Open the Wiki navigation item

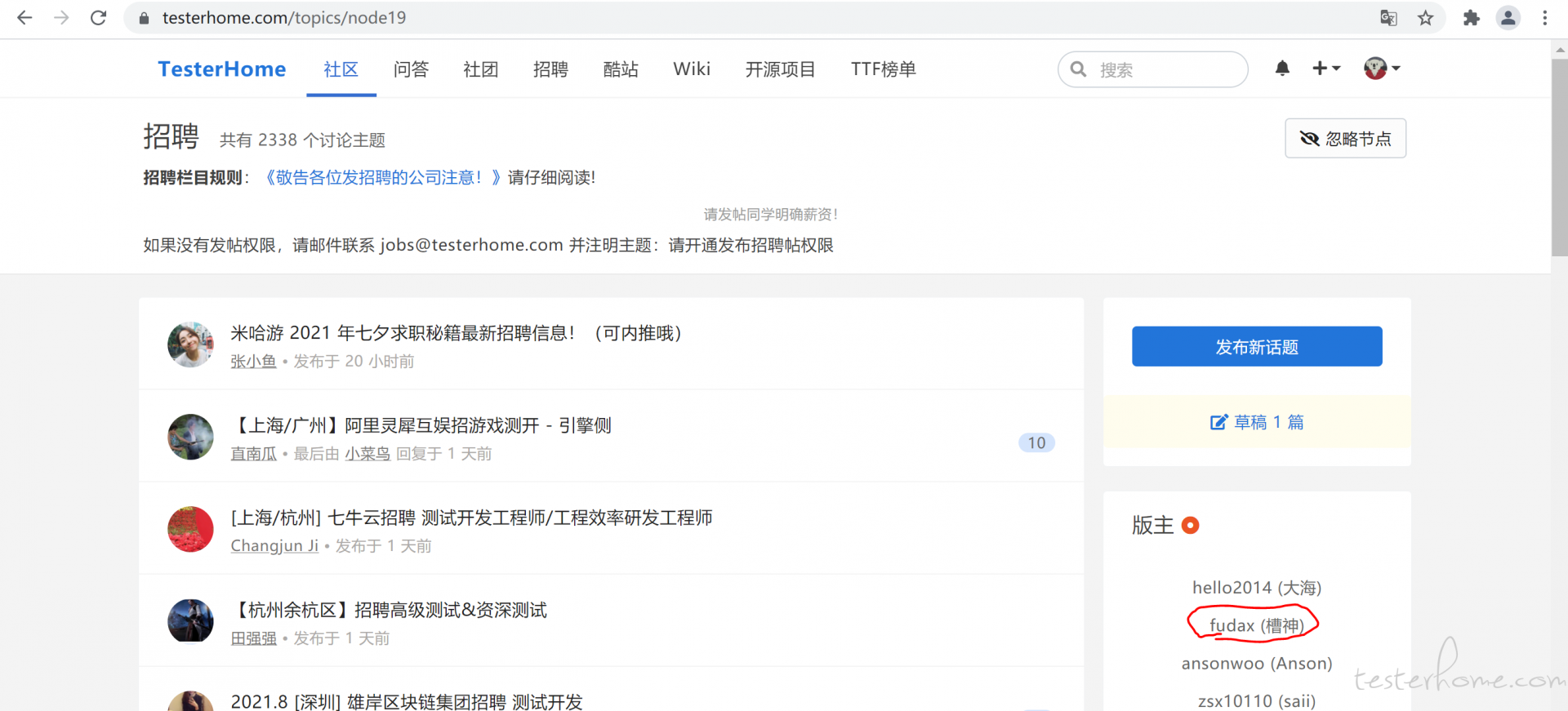click(692, 69)
